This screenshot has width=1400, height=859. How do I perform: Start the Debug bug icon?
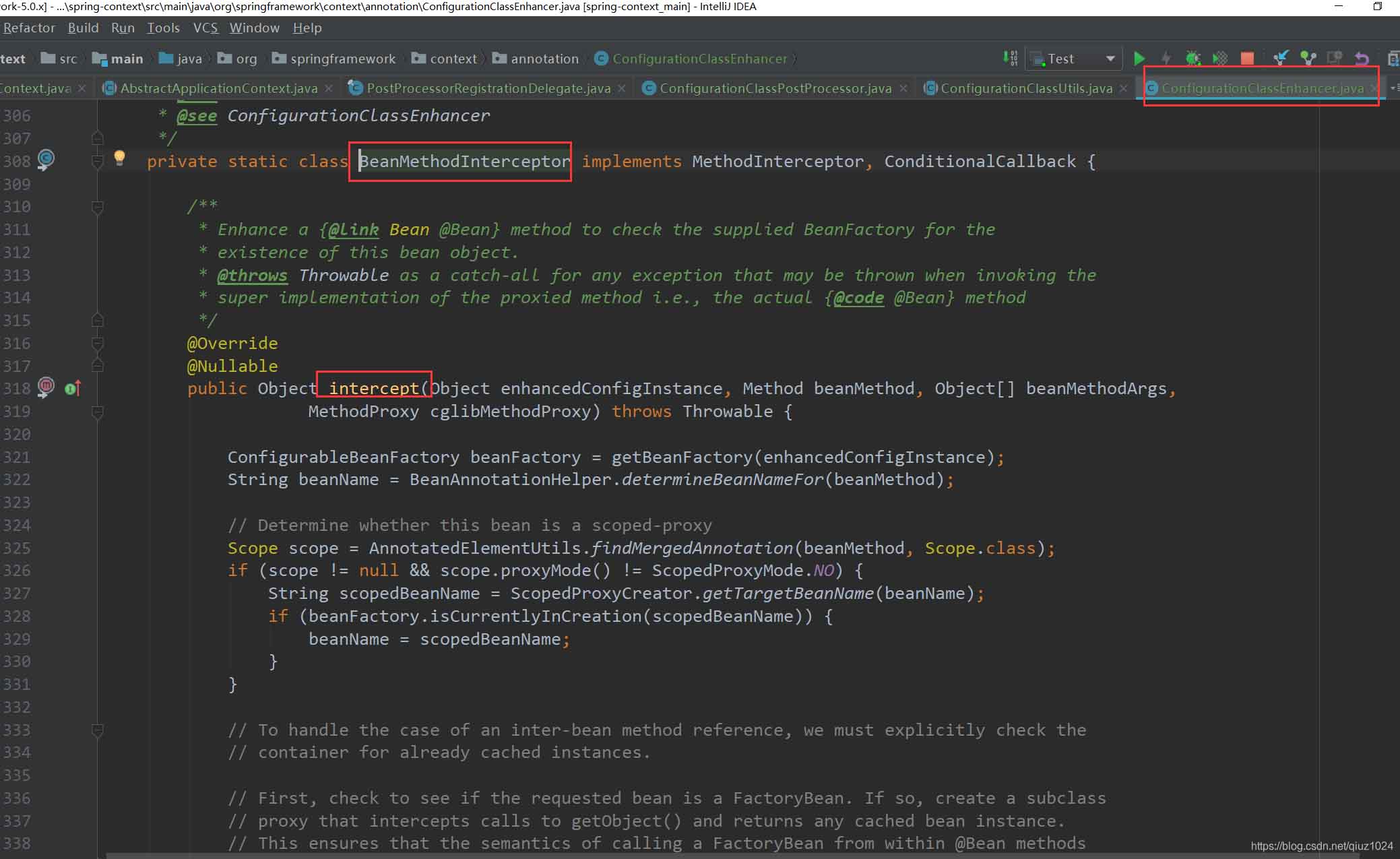1192,59
